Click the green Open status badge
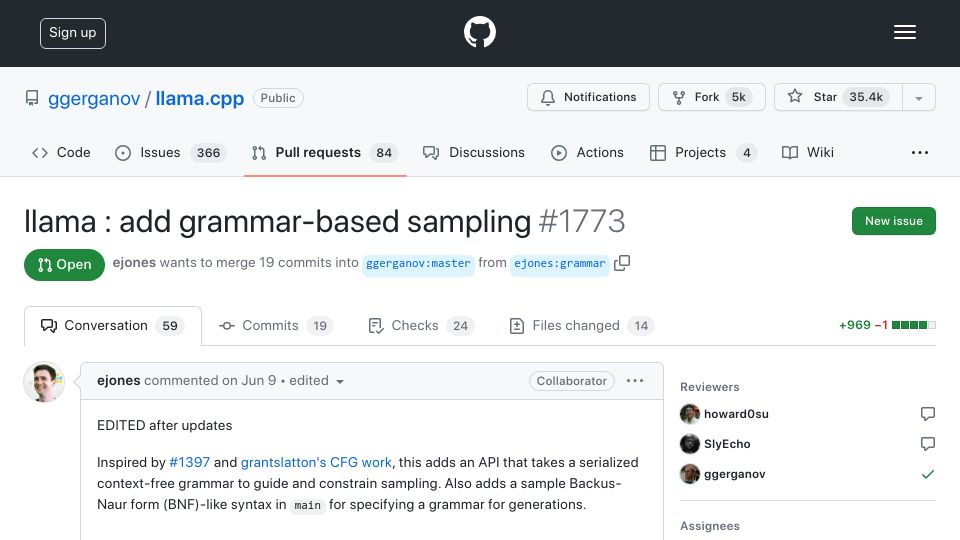The height and width of the screenshot is (540, 960). tap(64, 264)
